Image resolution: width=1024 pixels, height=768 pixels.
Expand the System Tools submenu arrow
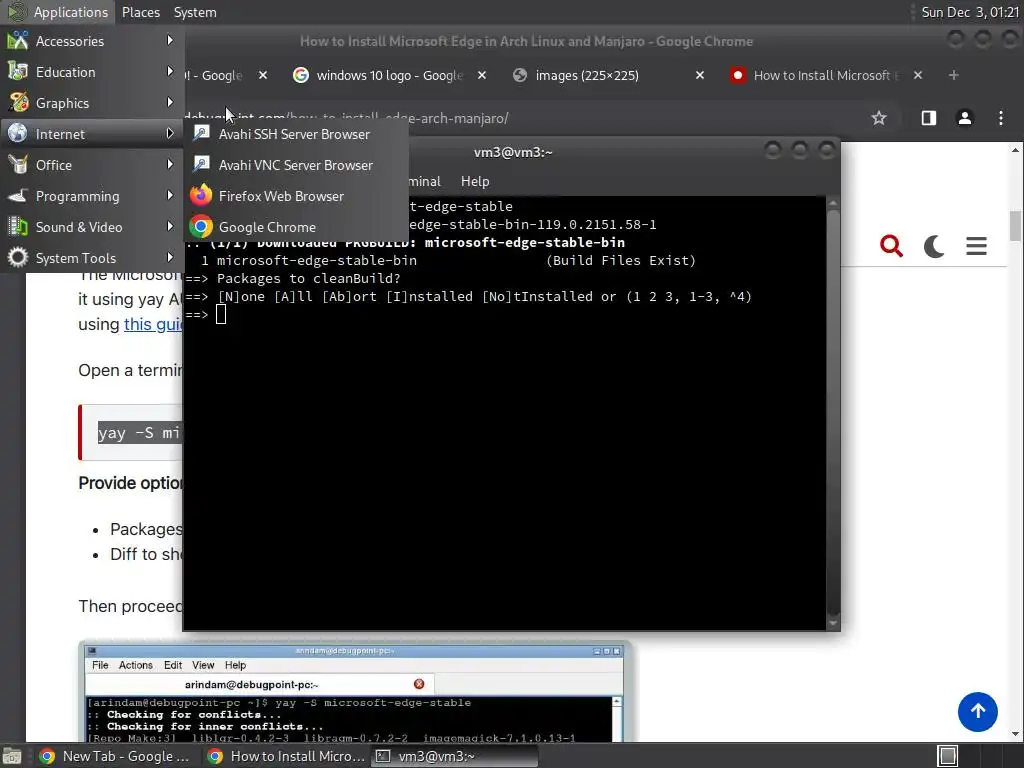170,257
